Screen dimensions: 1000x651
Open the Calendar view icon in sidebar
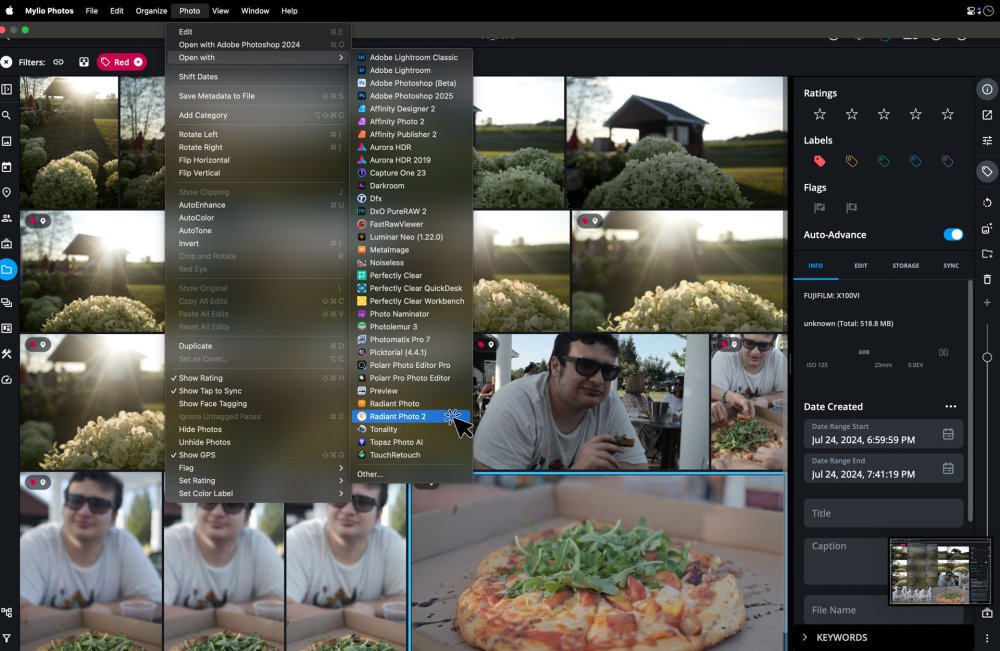[x=6, y=167]
